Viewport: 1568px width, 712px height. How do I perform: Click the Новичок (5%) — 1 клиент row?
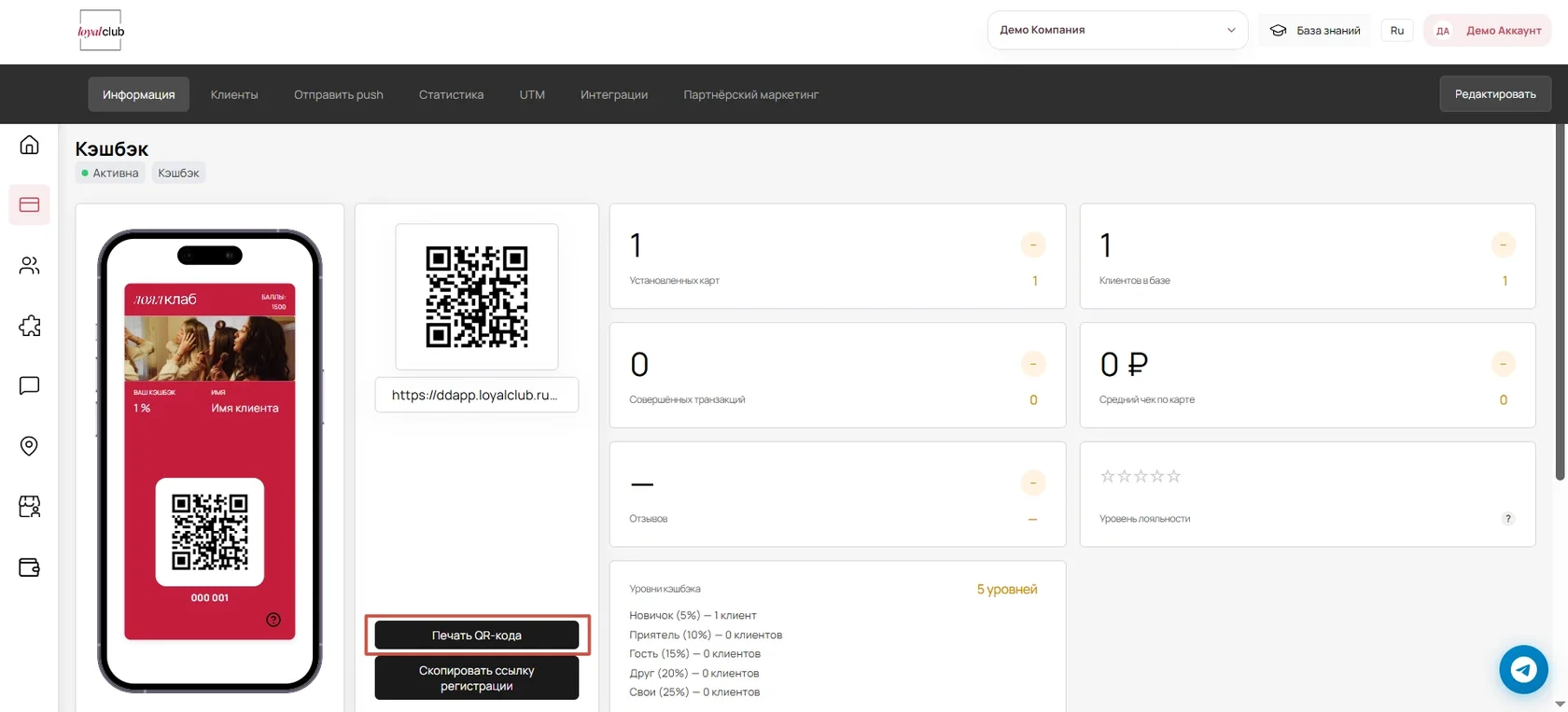click(693, 616)
